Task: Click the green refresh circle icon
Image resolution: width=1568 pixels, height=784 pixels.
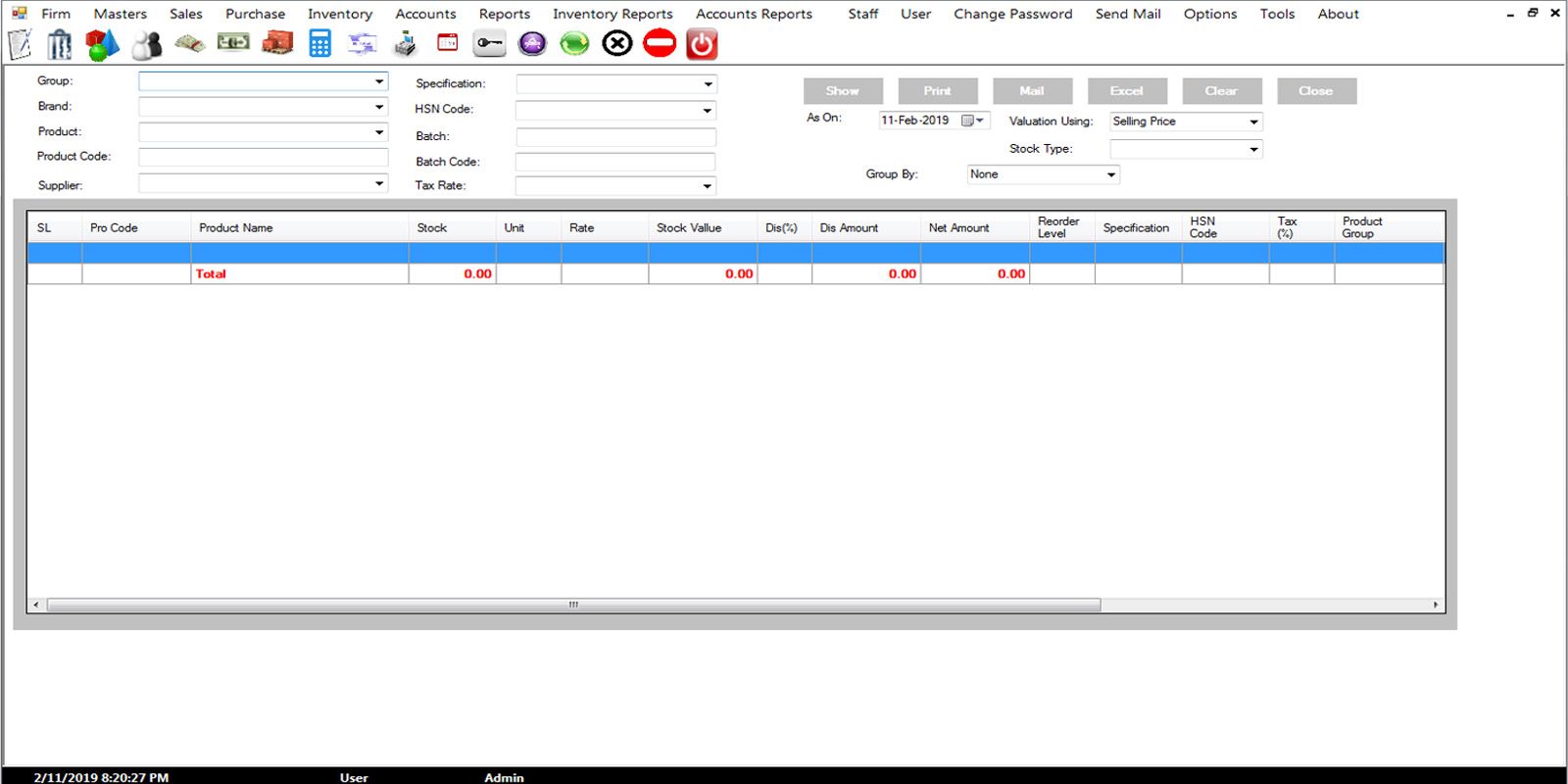Action: tap(574, 44)
